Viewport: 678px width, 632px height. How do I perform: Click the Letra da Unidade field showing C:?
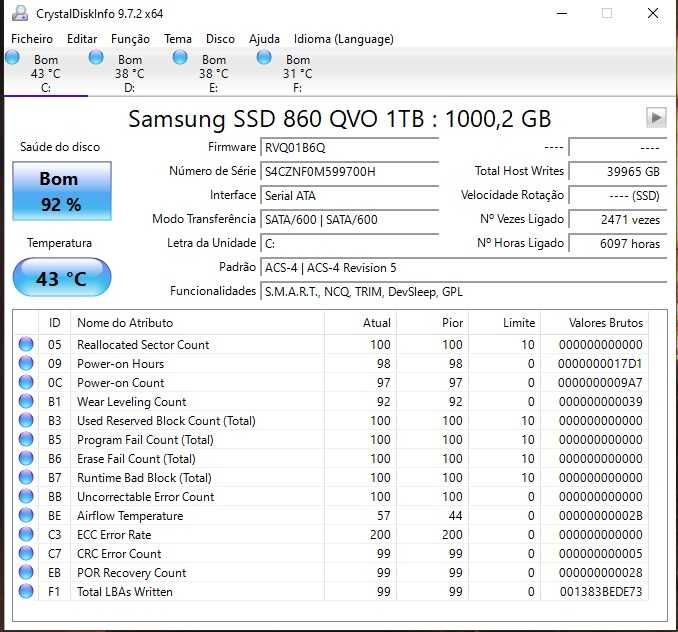[350, 244]
